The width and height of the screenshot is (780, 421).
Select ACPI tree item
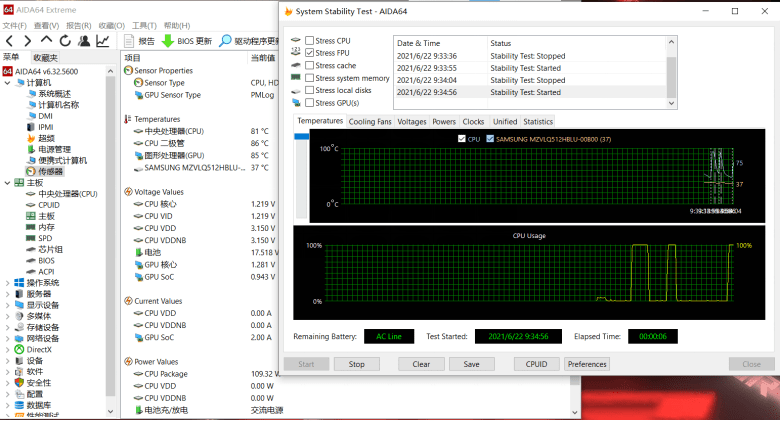click(x=46, y=272)
